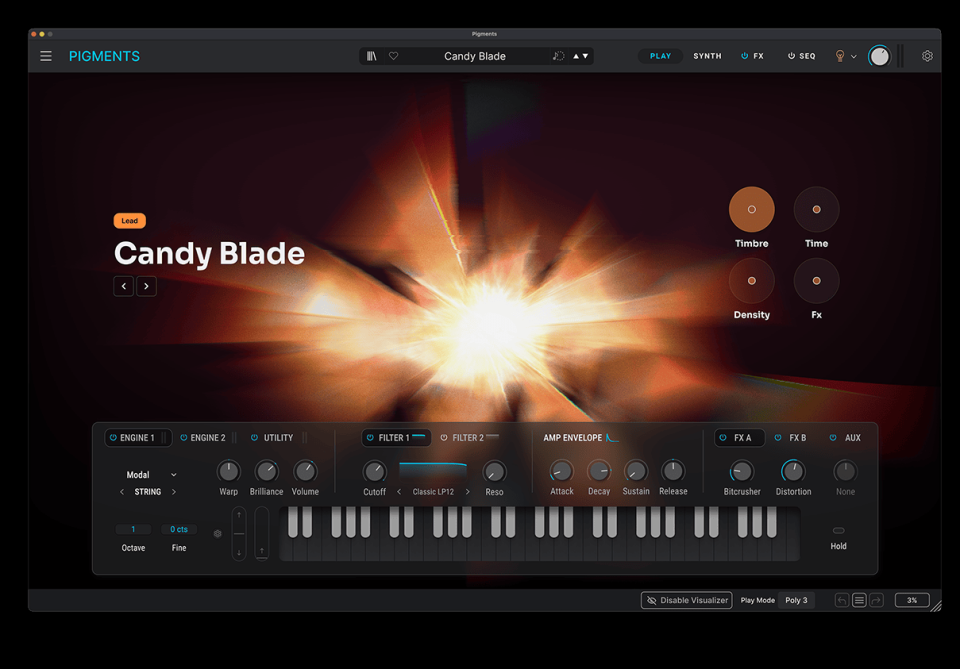The height and width of the screenshot is (669, 960).
Task: Switch to the SYNTH tab
Action: (x=707, y=56)
